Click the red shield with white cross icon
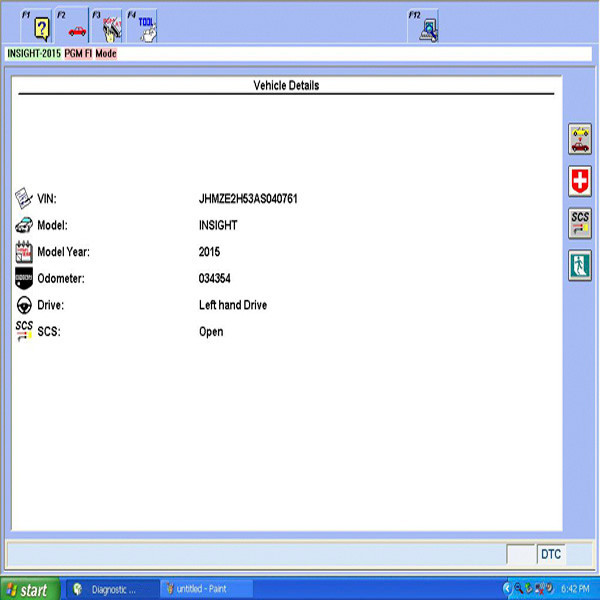The image size is (600, 600). (580, 181)
